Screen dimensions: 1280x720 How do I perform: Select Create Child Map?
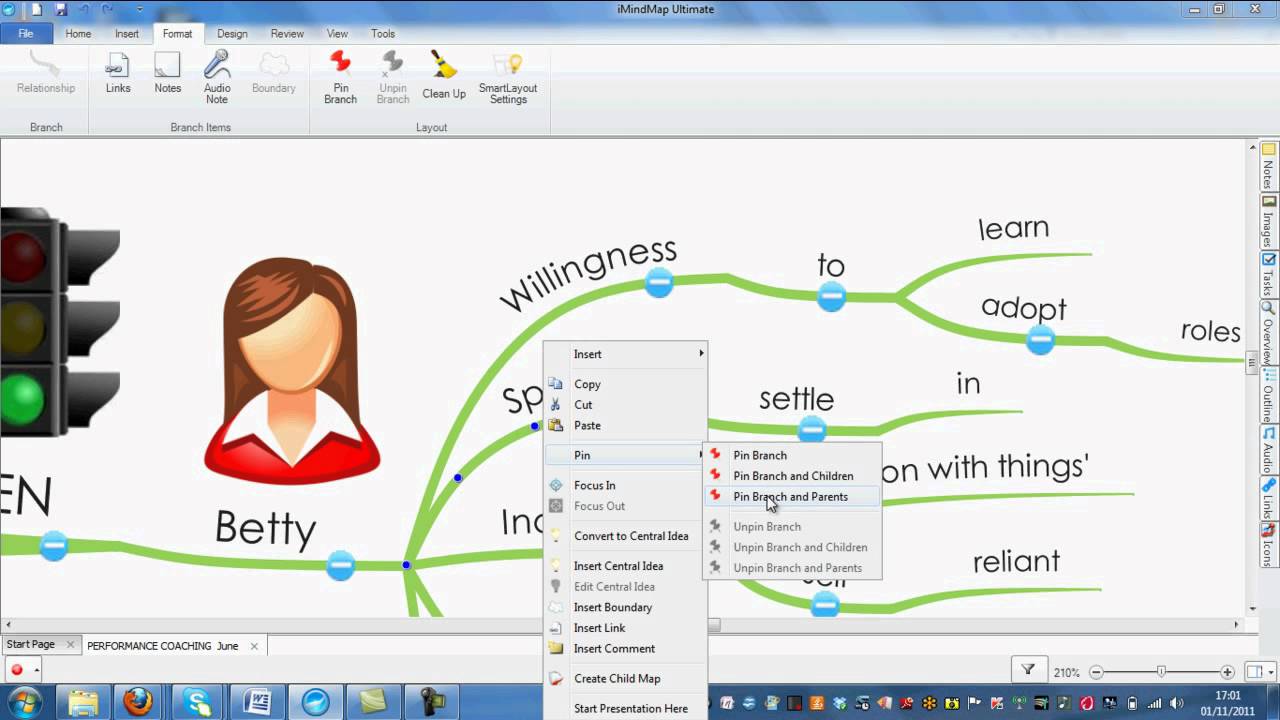pos(626,678)
